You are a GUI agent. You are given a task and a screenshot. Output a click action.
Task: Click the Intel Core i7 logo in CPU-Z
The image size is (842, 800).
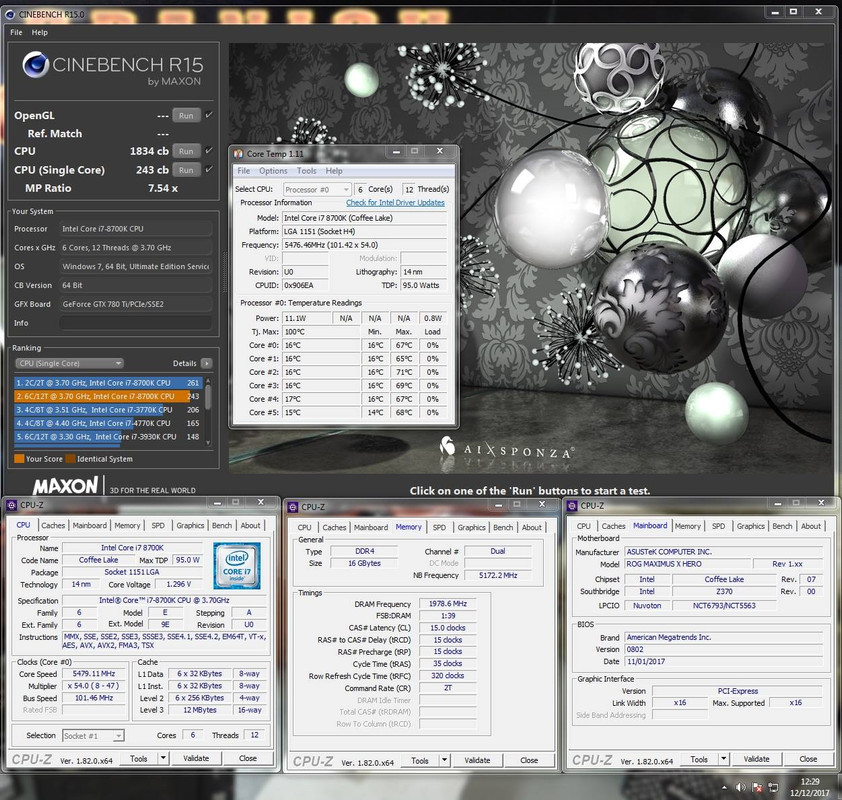point(236,565)
